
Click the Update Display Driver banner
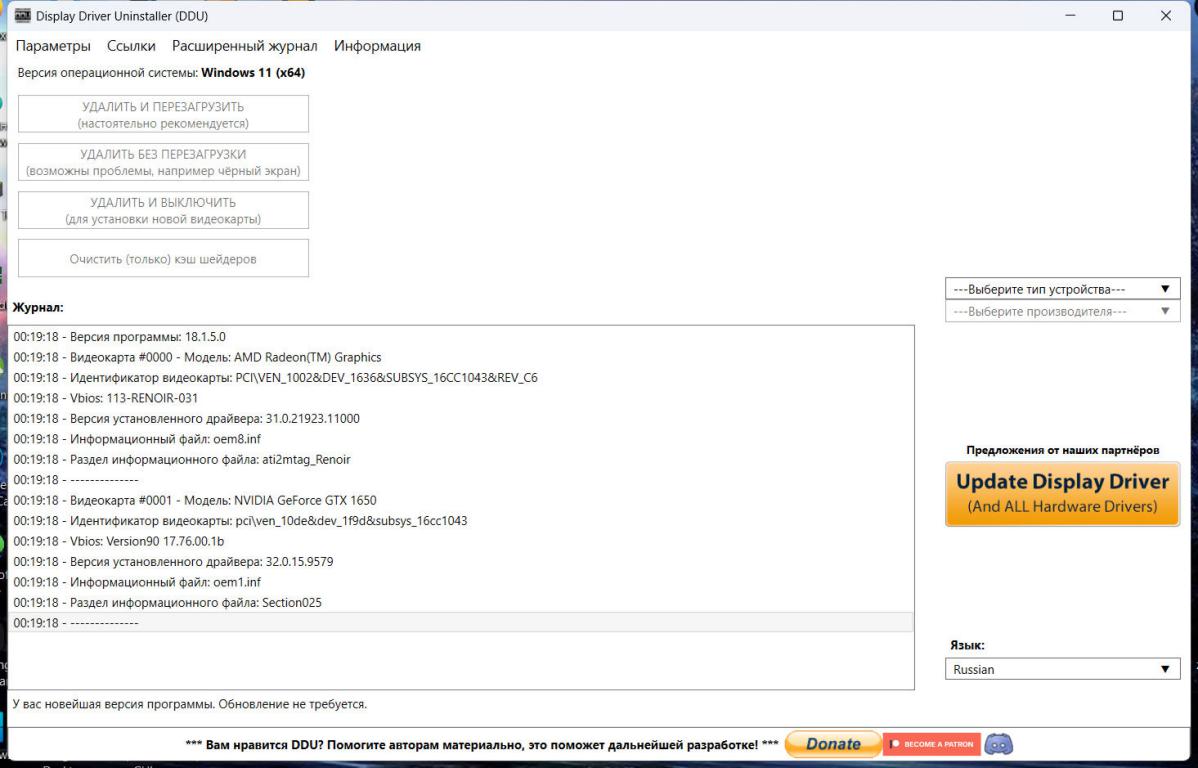click(1062, 493)
